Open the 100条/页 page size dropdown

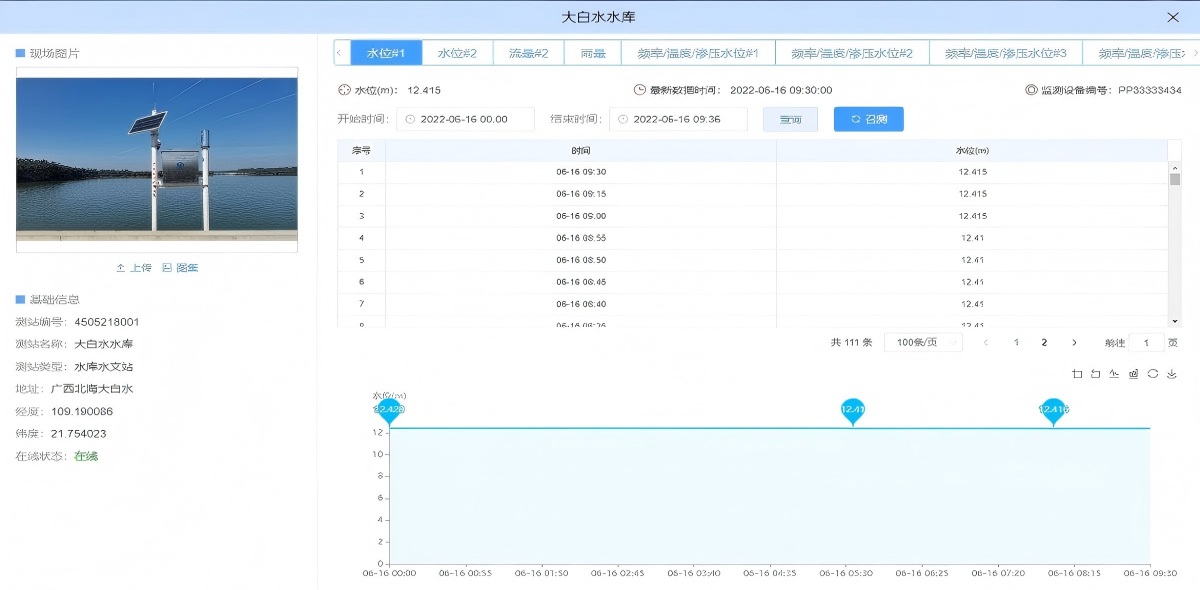click(923, 342)
